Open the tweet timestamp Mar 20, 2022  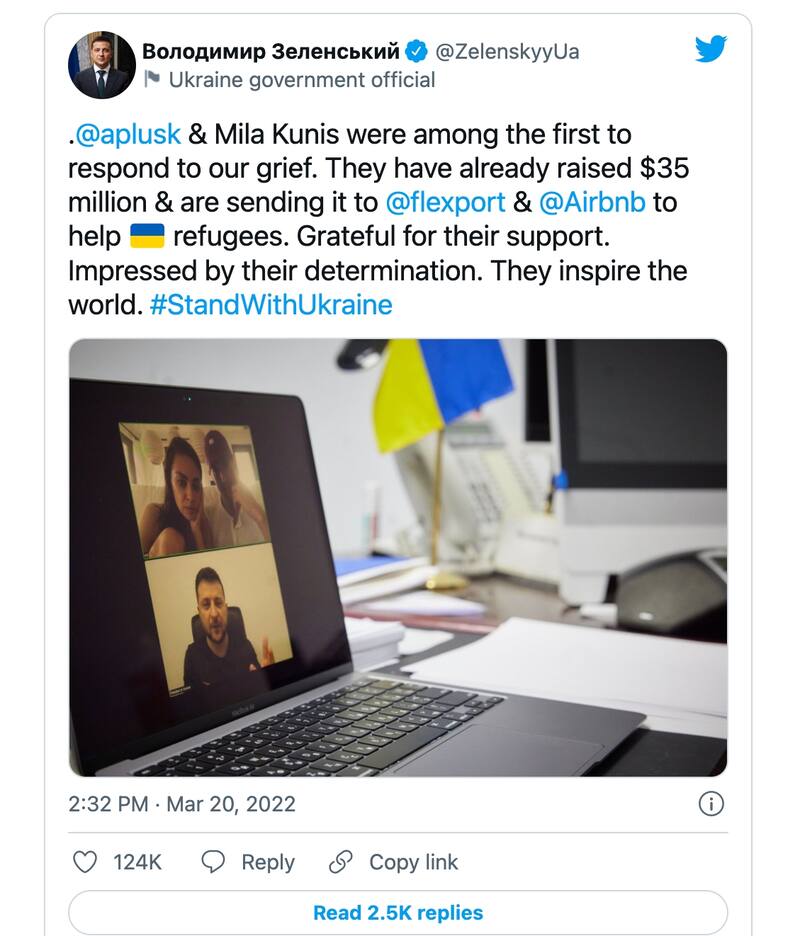pos(229,804)
